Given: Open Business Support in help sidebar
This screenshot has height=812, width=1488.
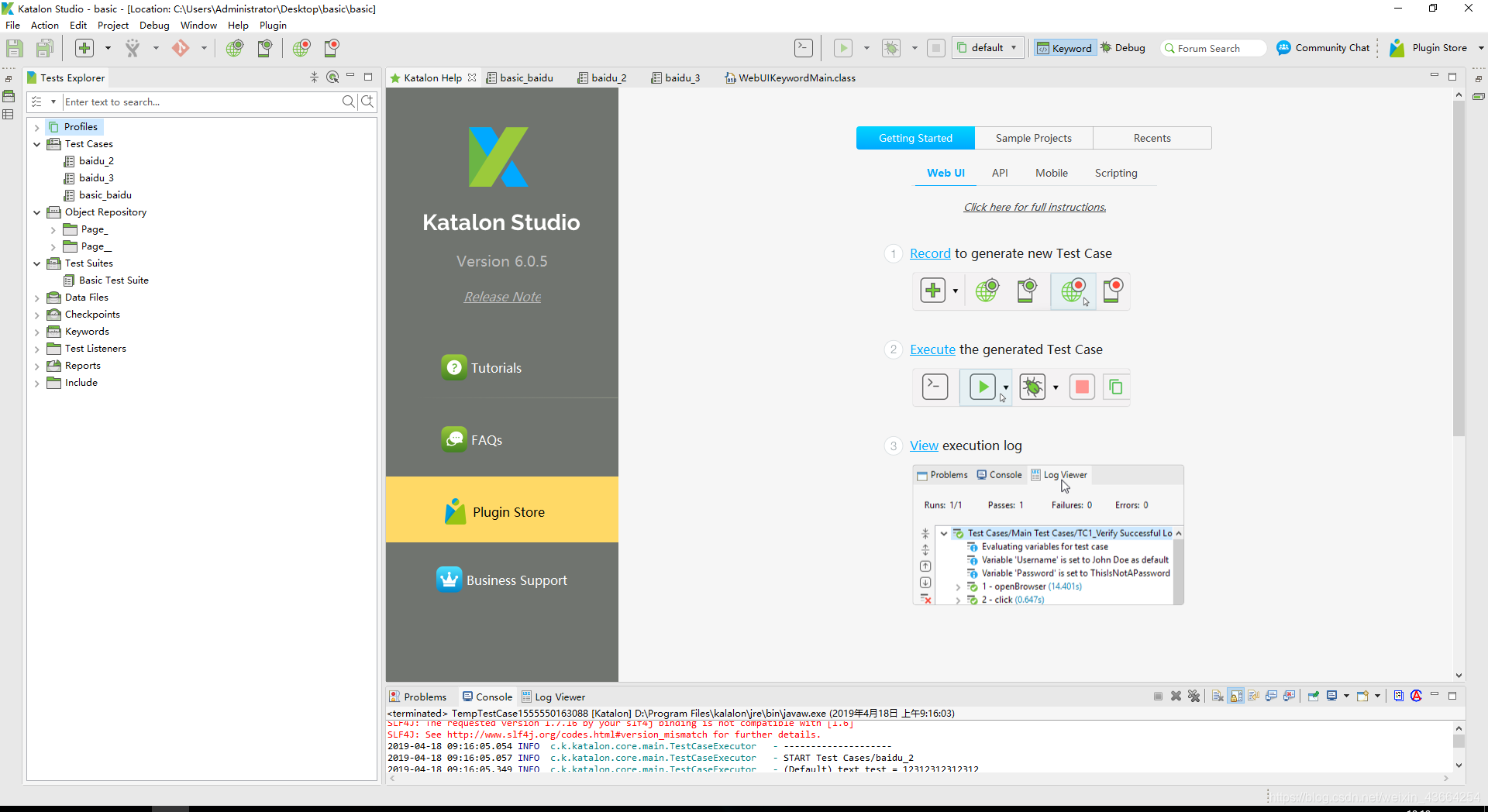Looking at the screenshot, I should click(501, 580).
